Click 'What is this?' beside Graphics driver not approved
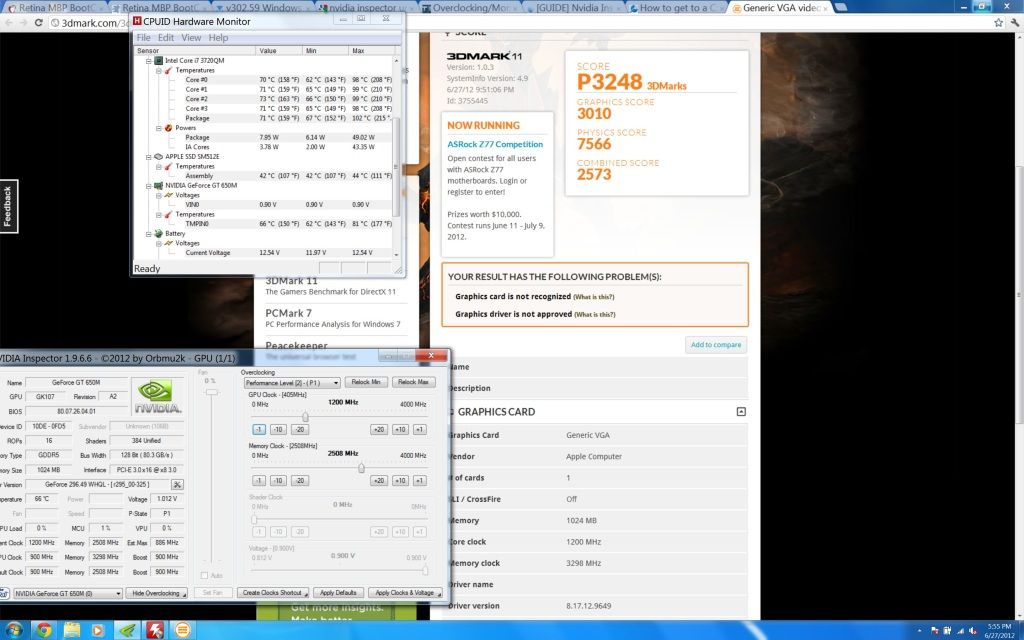This screenshot has height=640, width=1024. pos(595,315)
